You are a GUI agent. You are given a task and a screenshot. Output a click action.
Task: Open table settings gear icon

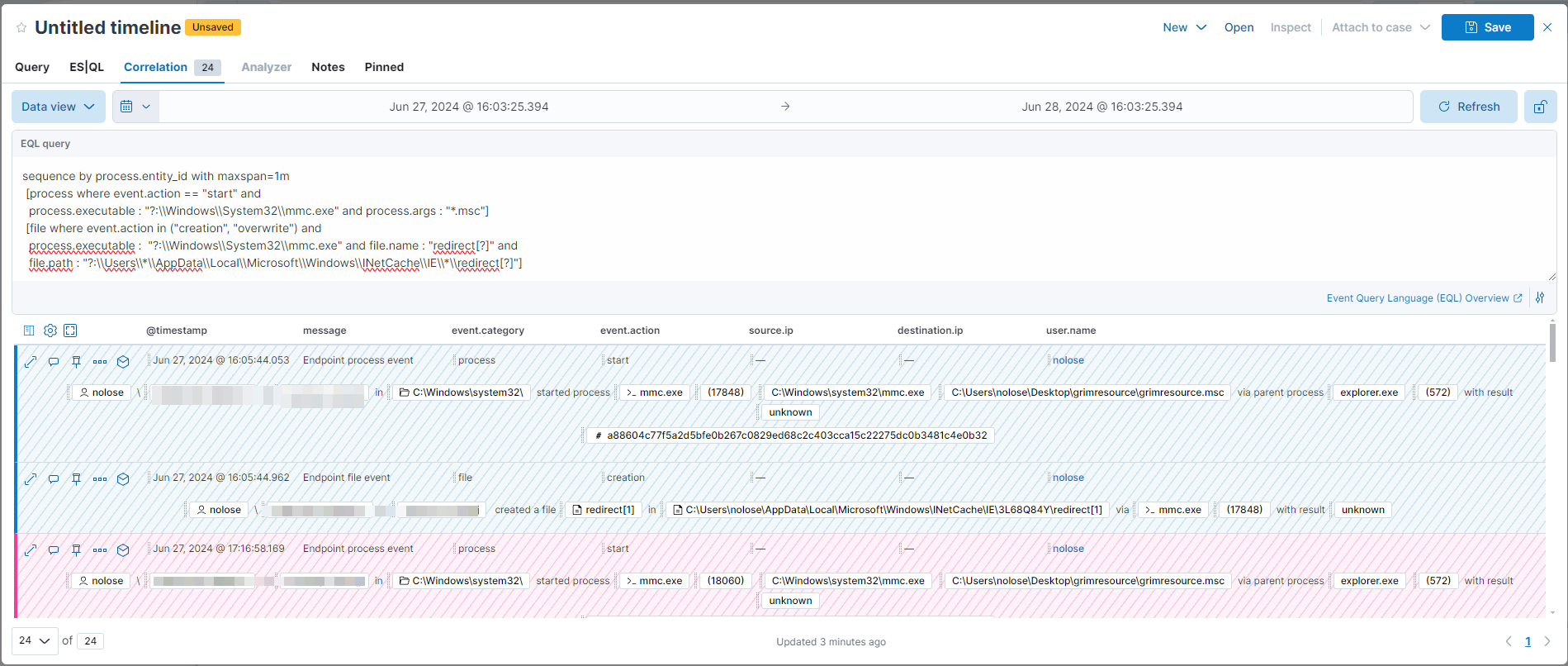coord(50,331)
